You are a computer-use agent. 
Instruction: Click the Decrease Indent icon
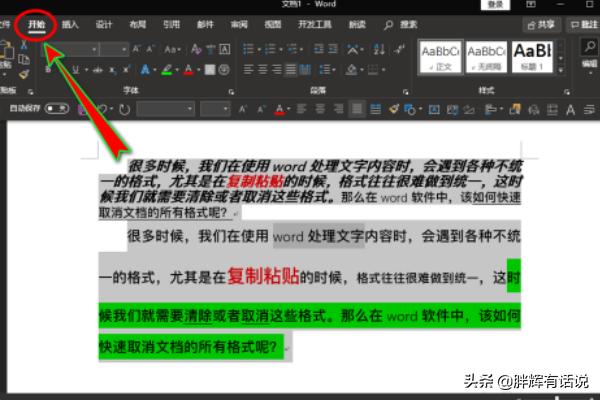[318, 49]
